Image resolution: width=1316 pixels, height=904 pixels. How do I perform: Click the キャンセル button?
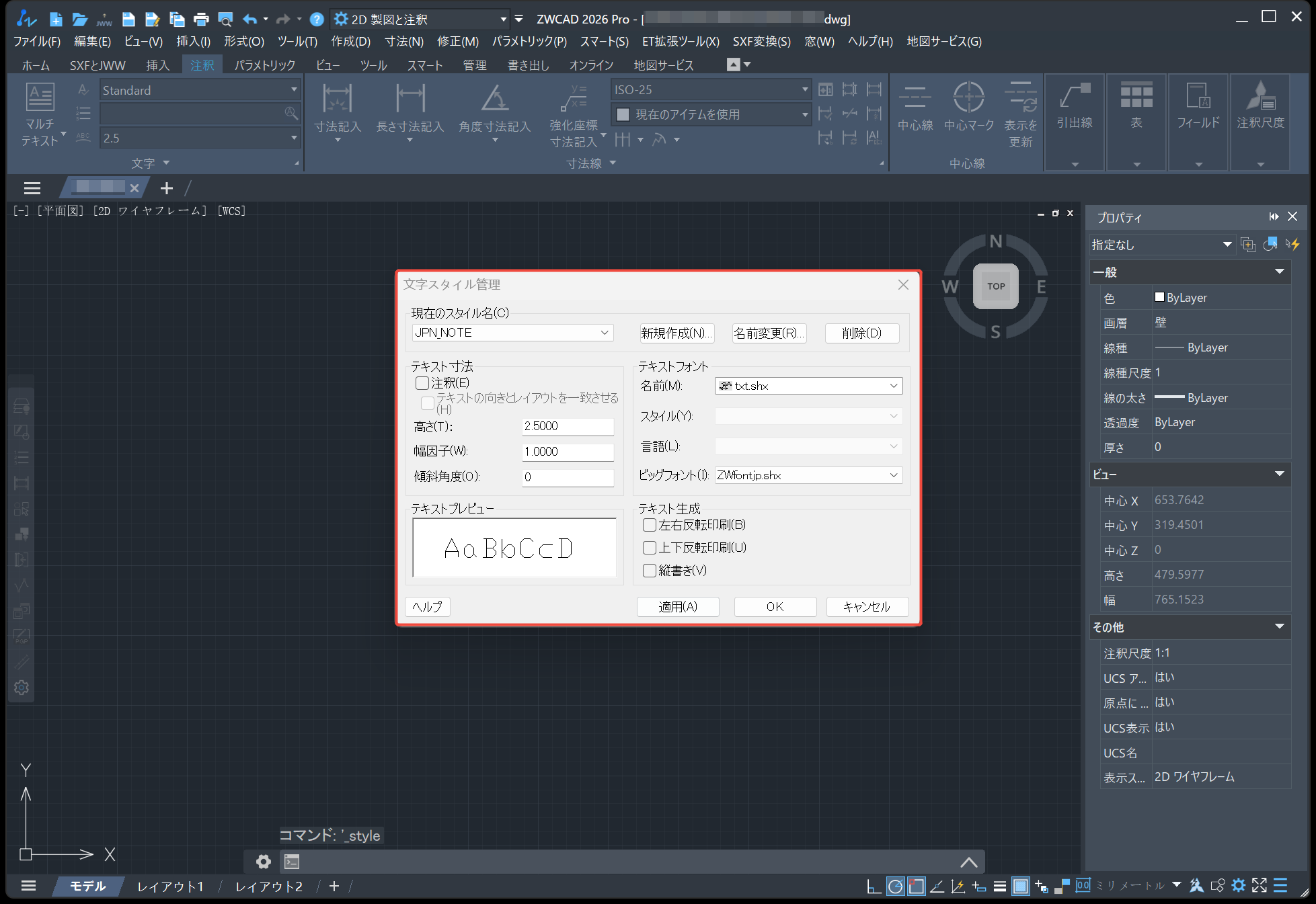867,607
